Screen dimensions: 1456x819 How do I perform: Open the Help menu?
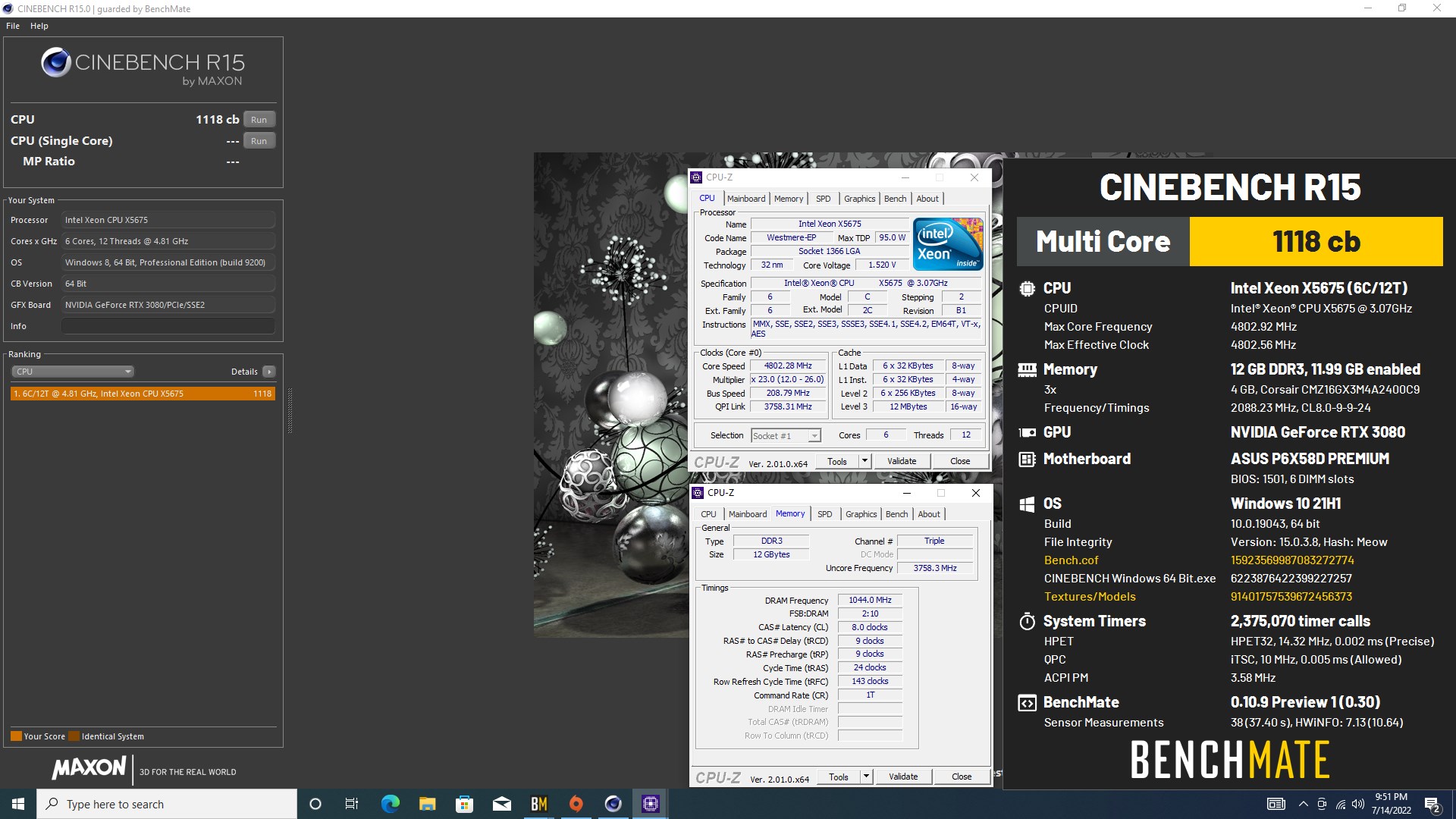click(39, 26)
